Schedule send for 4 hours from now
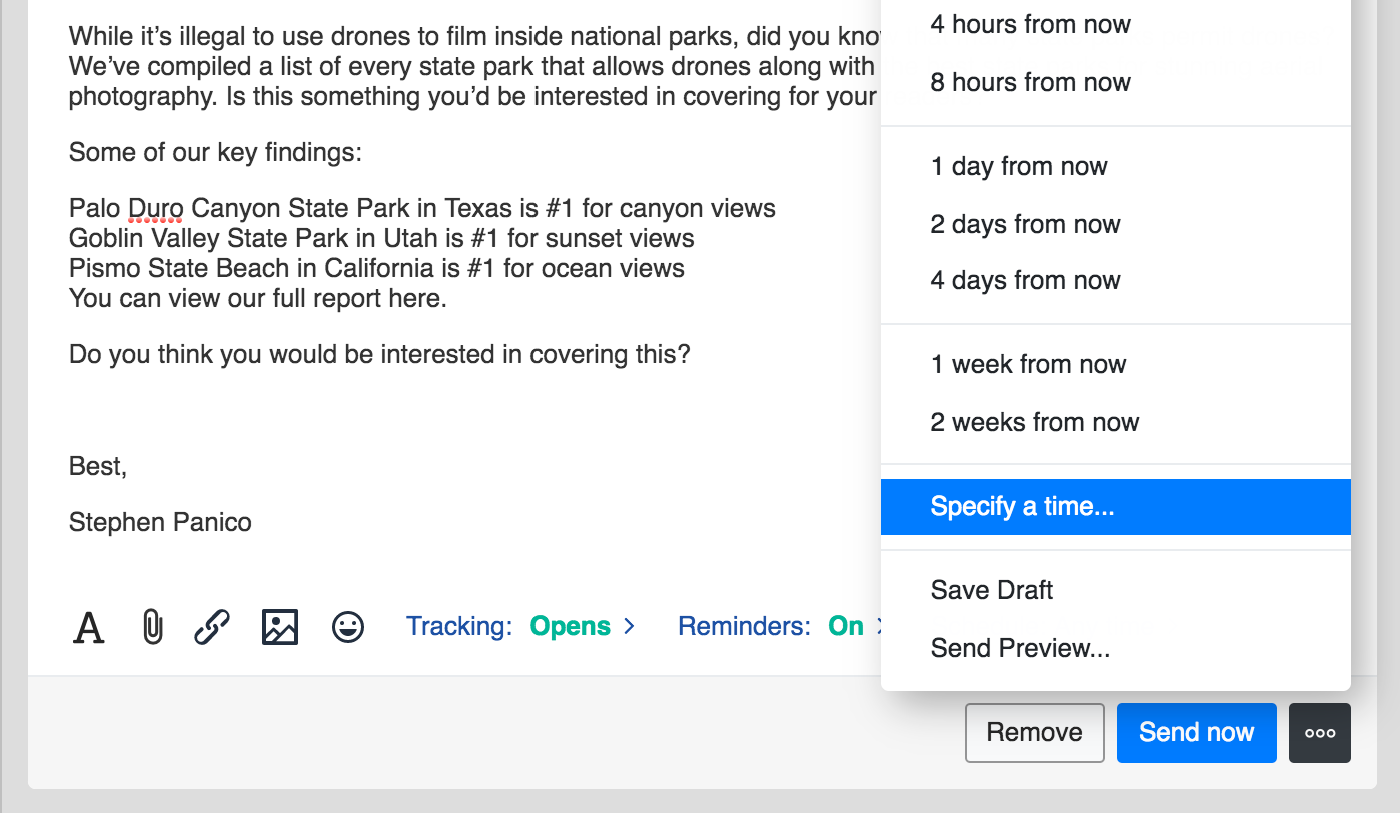Viewport: 1400px width, 813px height. coord(1030,24)
